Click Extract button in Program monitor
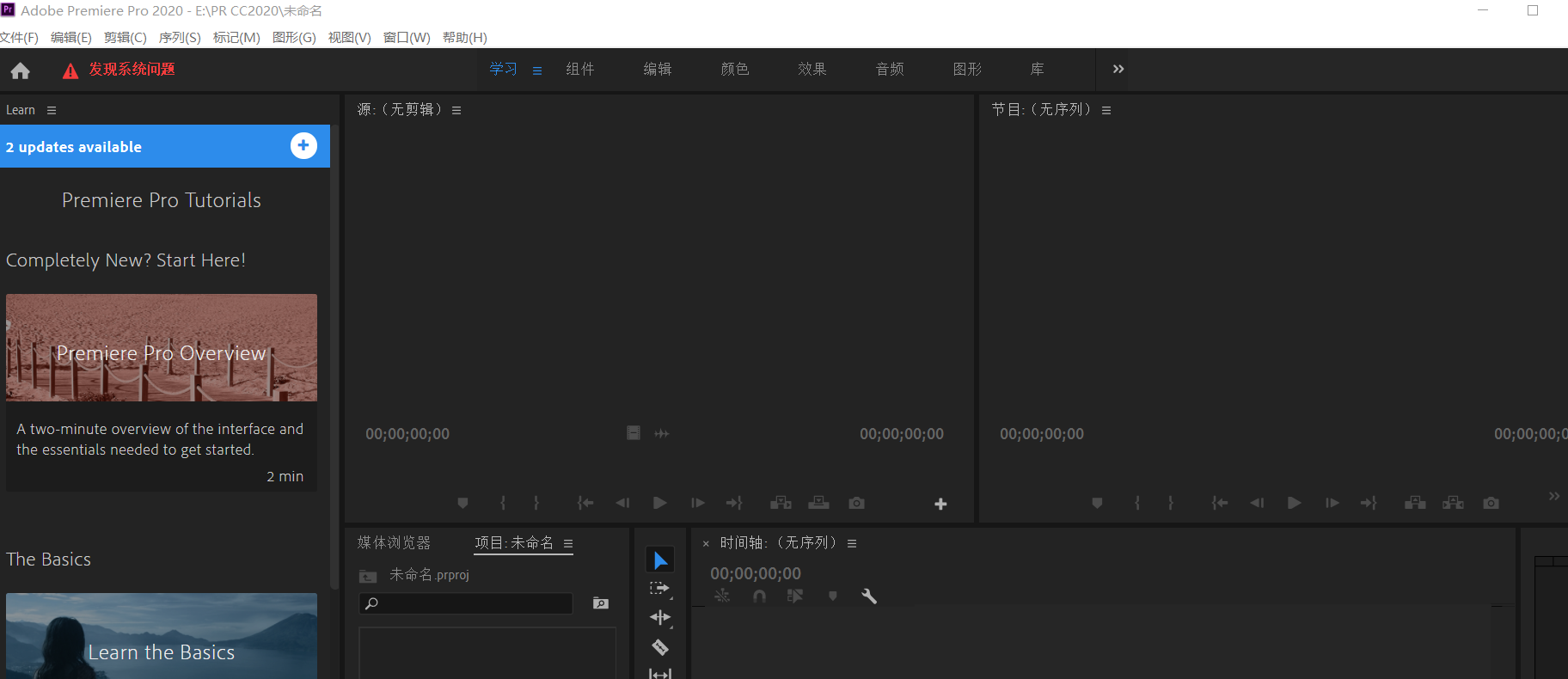The image size is (1568, 679). pos(1453,503)
